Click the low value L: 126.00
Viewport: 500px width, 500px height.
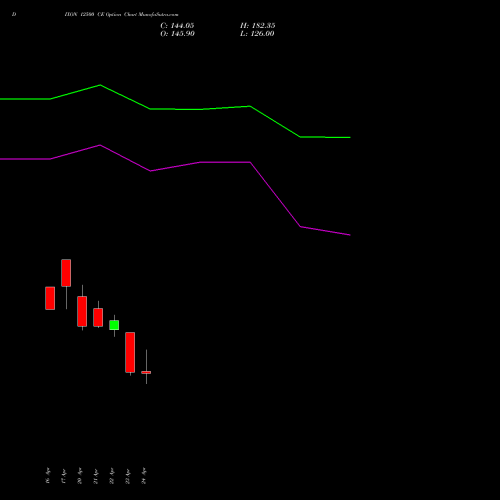(257, 34)
